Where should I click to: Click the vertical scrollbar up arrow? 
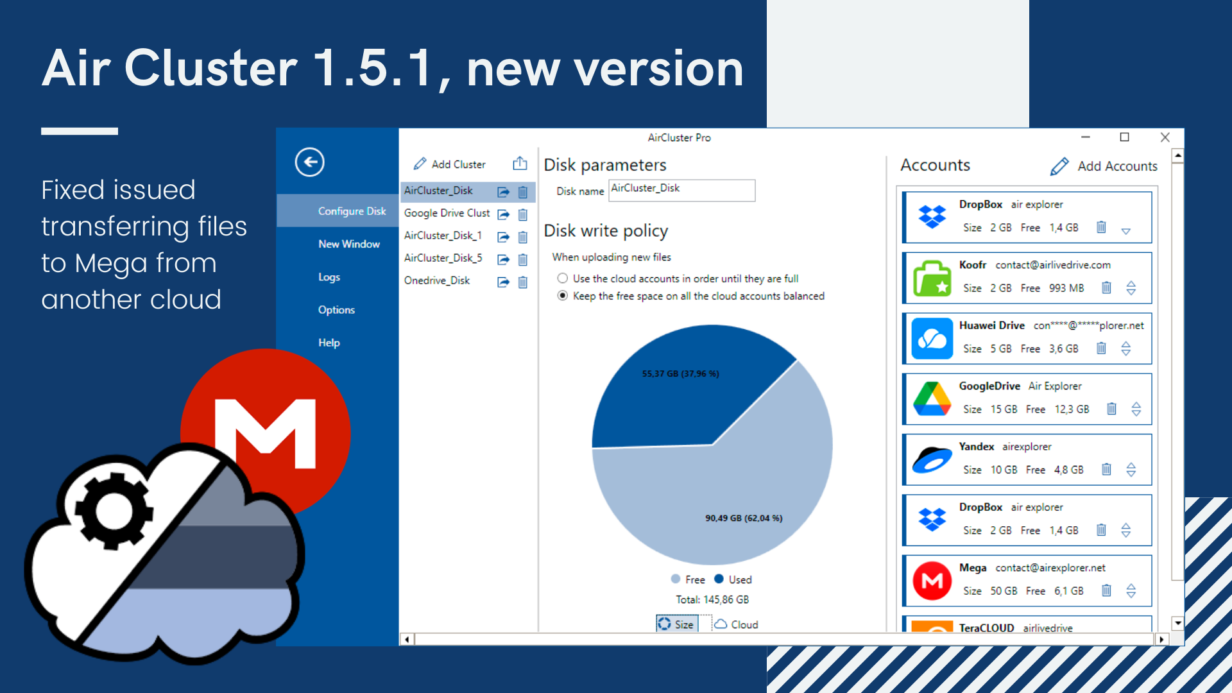coord(1177,156)
